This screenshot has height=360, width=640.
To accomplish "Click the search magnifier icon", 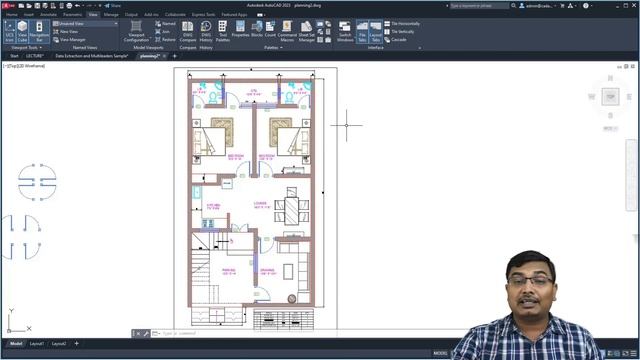I will [513, 6].
